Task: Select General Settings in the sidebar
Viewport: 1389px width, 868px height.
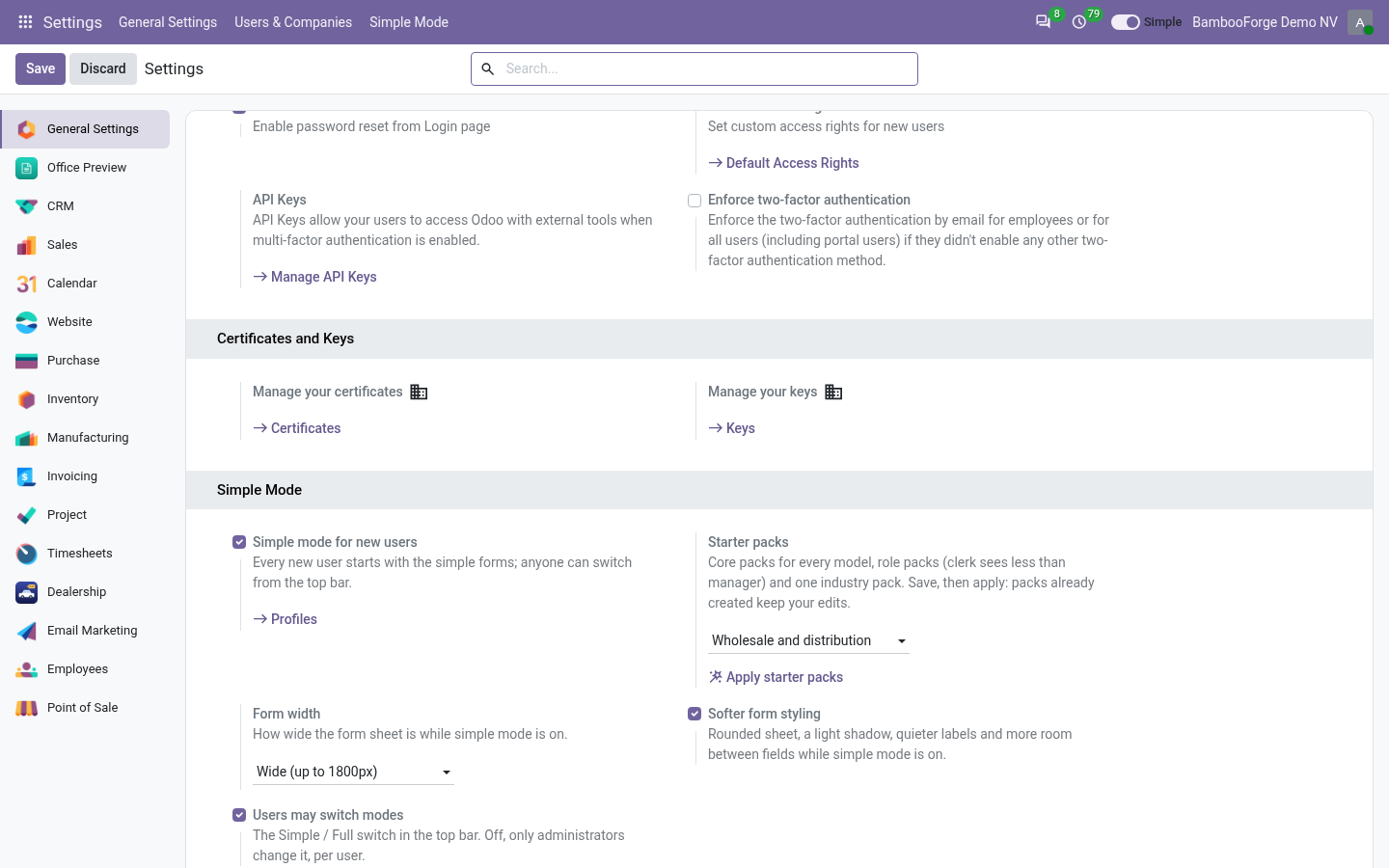Action: click(x=85, y=129)
